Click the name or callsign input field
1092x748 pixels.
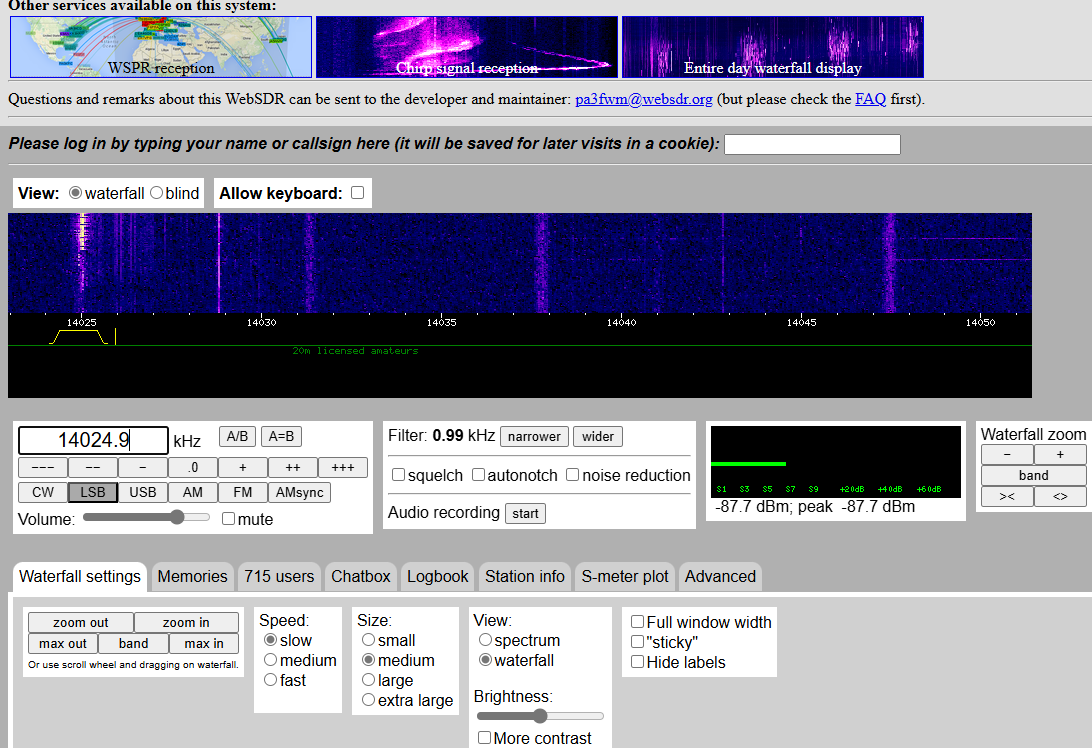812,144
